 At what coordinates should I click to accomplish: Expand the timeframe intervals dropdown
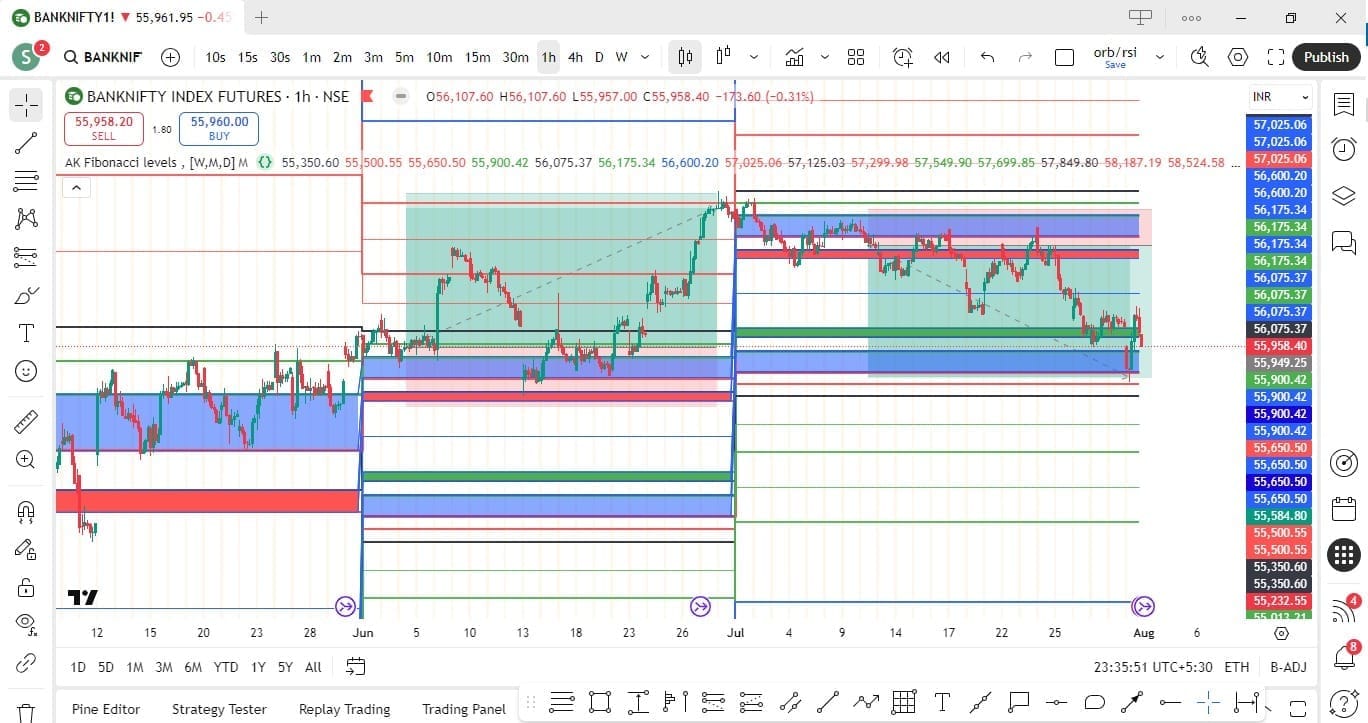tap(645, 57)
